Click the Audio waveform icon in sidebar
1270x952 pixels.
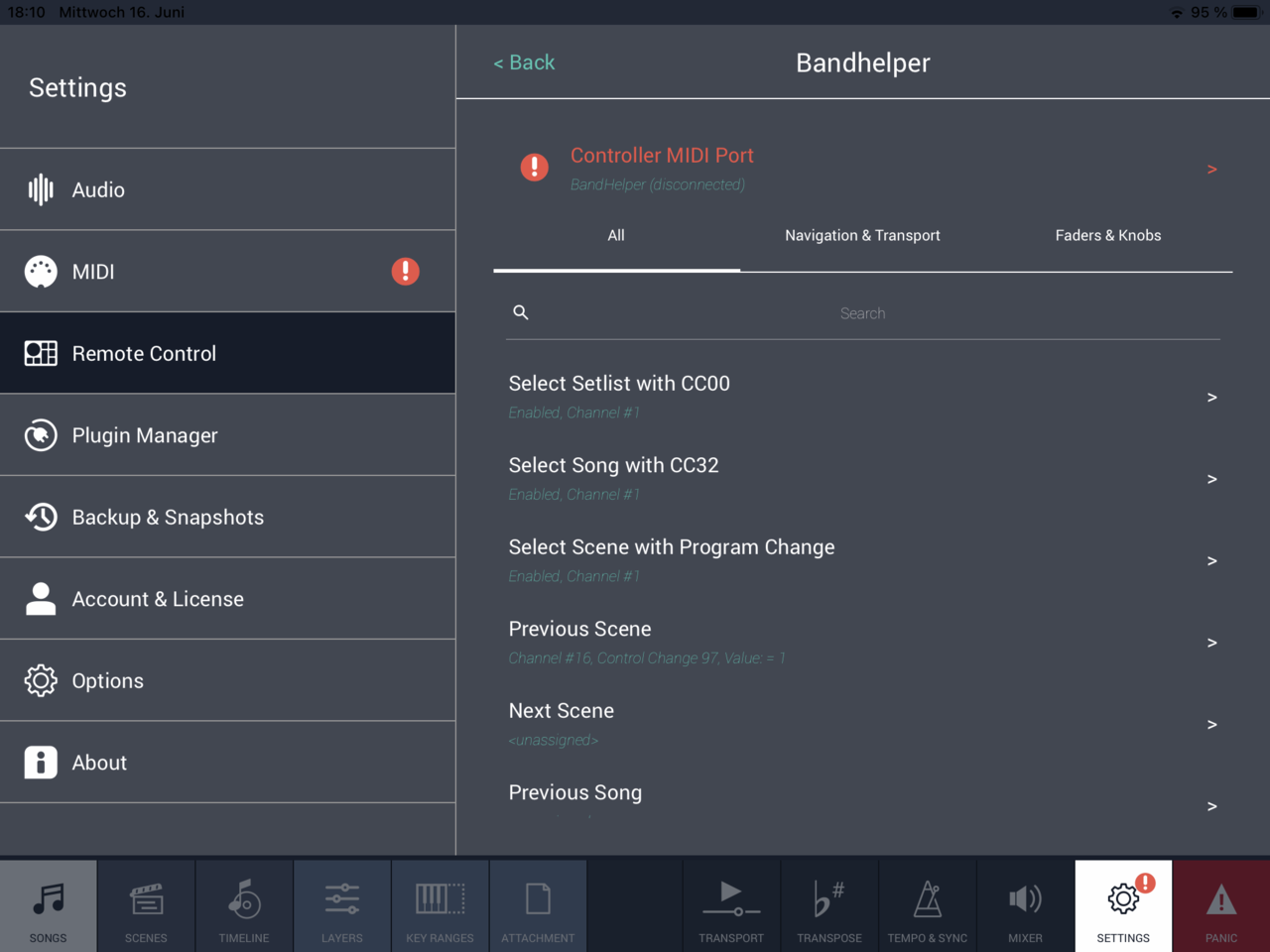point(41,189)
